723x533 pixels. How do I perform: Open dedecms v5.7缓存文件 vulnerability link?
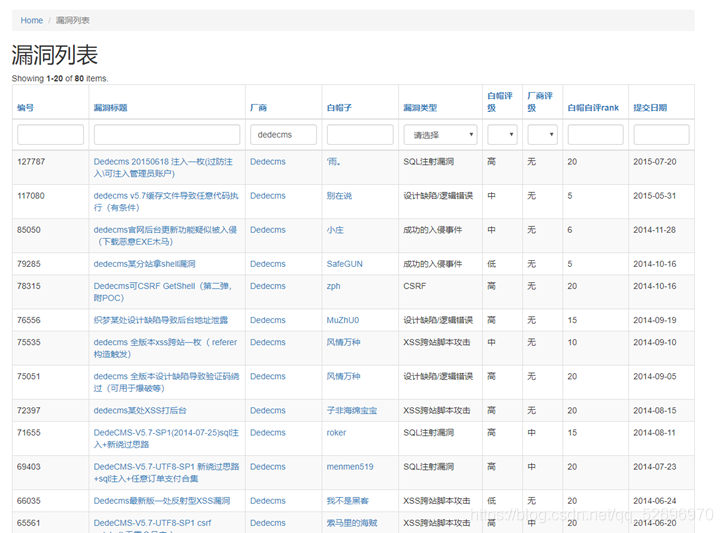pos(166,201)
